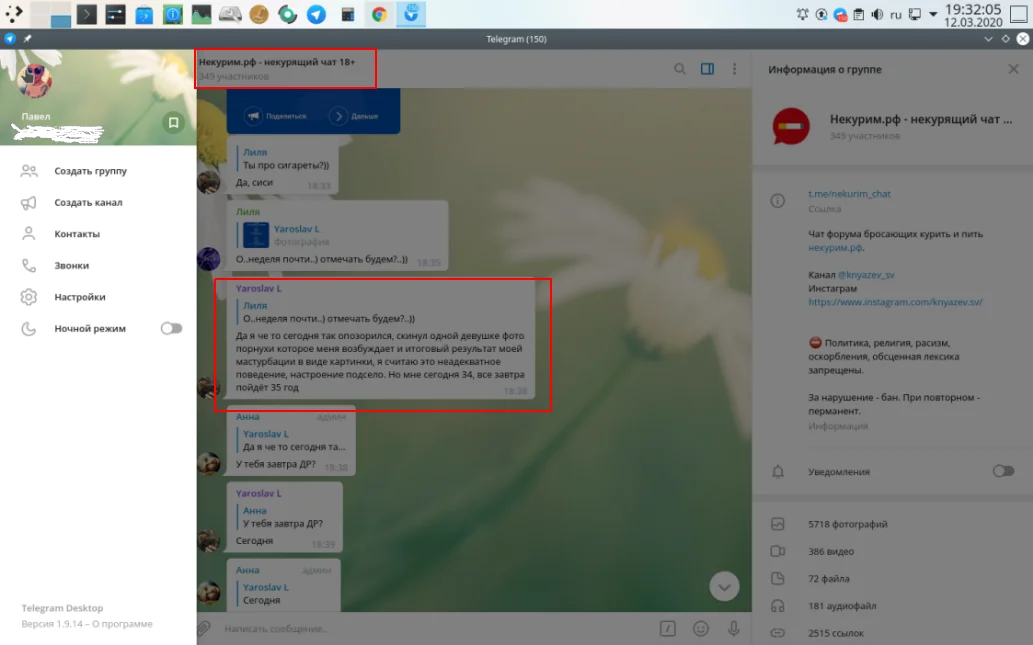
Task: Click the photos icon beside 5718 фотографий
Action: (778, 524)
